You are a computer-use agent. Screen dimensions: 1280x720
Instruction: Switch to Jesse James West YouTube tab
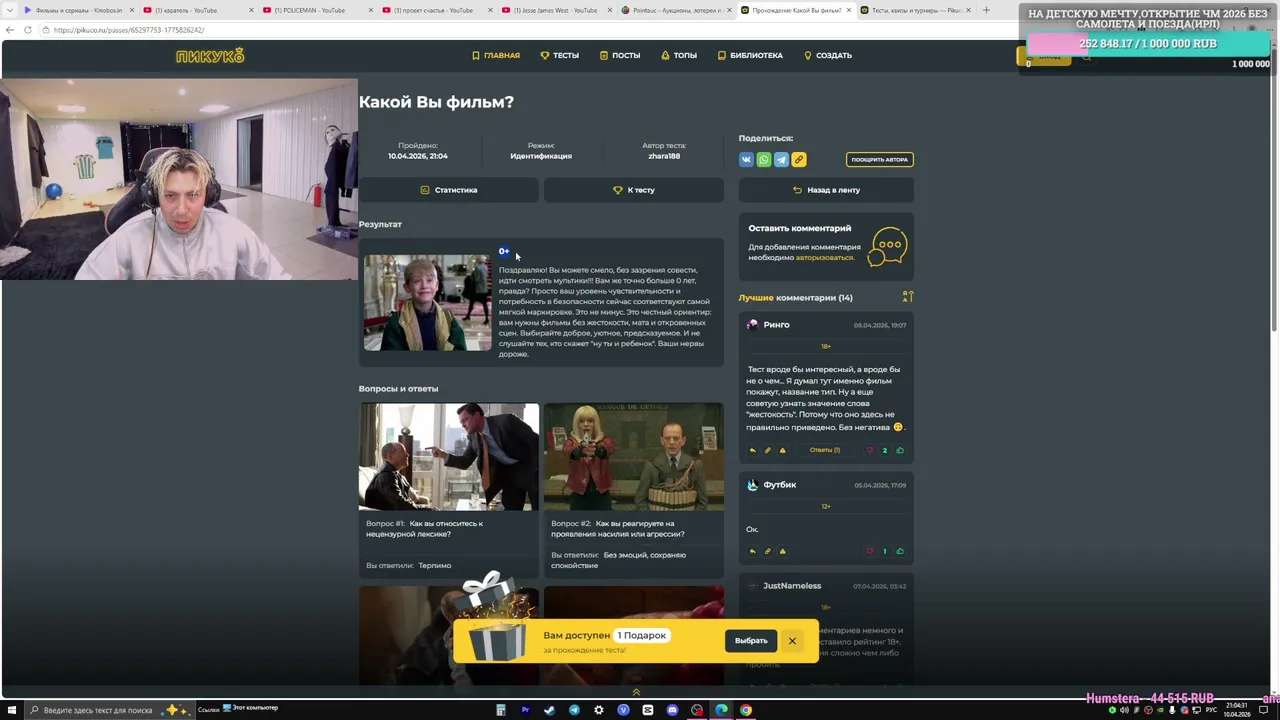click(555, 10)
